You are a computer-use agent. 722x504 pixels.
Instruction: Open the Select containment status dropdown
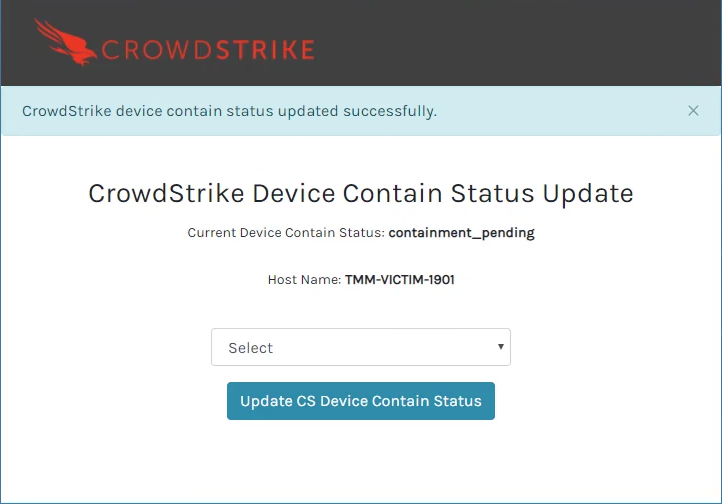[x=361, y=347]
